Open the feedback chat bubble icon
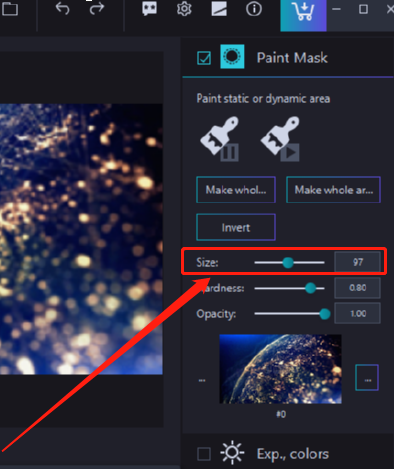This screenshot has height=469, width=394. 149,9
